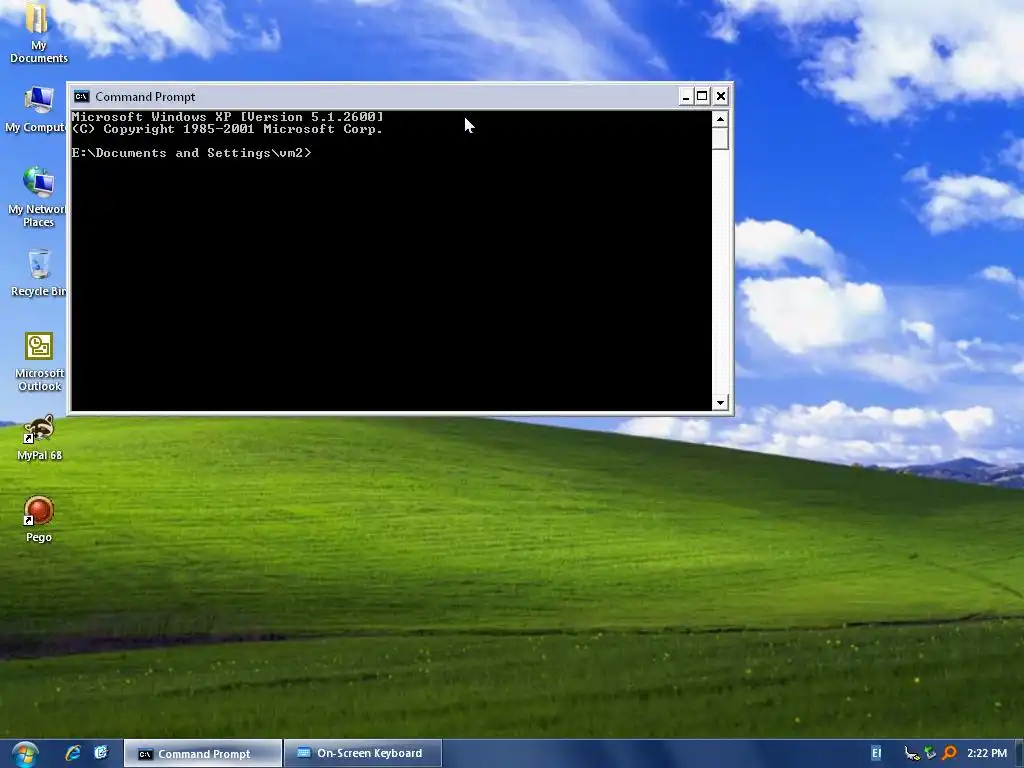Close the Command Prompt window

click(720, 97)
